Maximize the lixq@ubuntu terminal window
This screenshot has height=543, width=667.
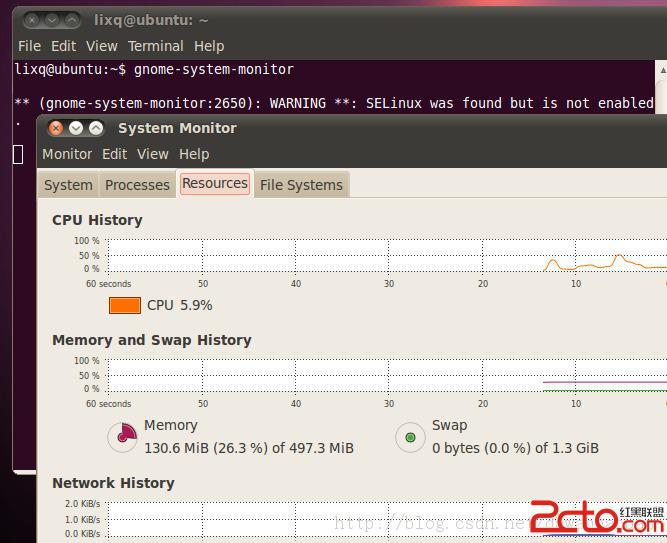point(72,20)
